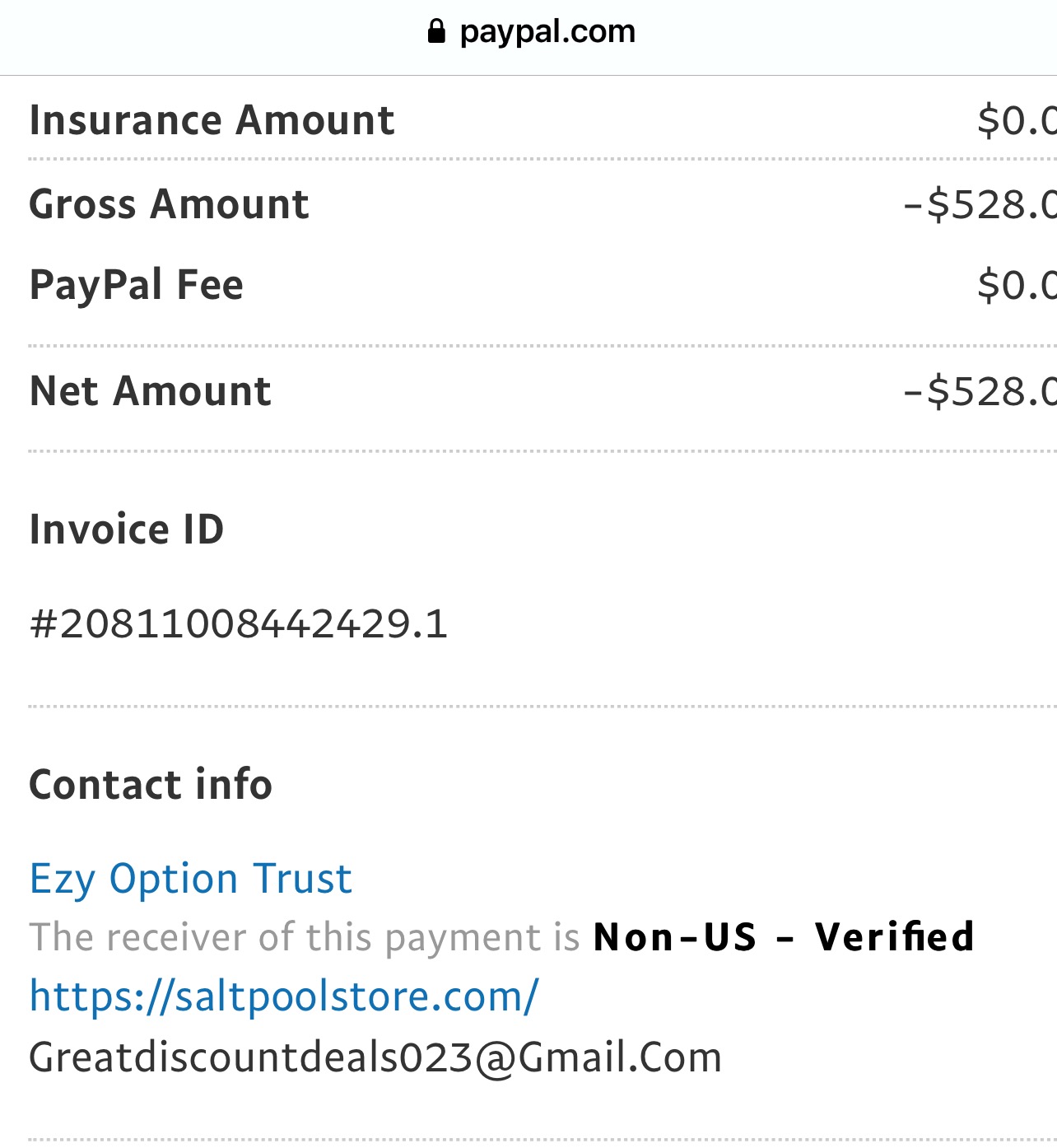
Task: Select the Invoice ID heading
Action: pyautogui.click(x=126, y=530)
